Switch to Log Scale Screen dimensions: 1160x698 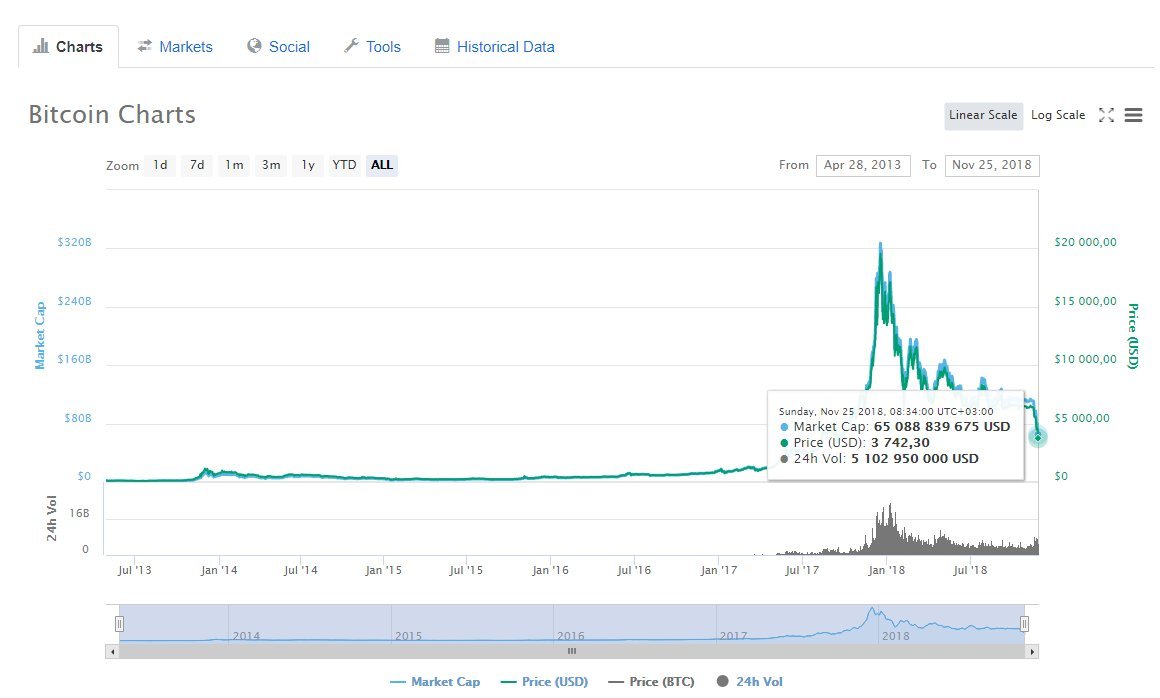point(1058,115)
